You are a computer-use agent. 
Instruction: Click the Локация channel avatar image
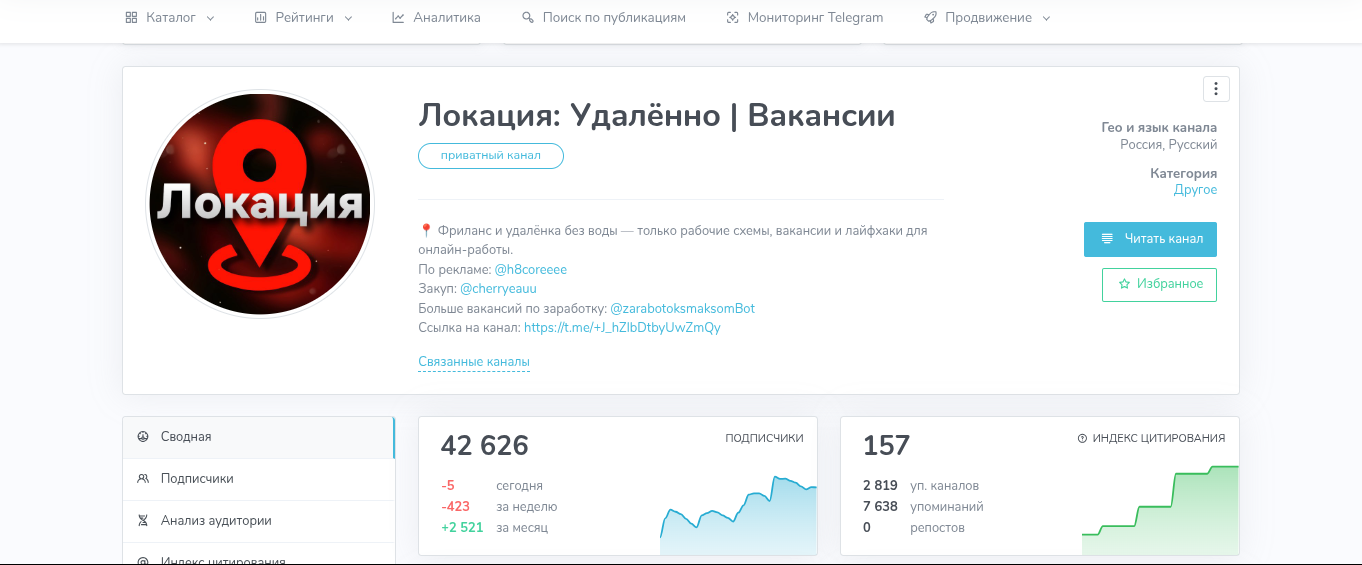[x=259, y=204]
